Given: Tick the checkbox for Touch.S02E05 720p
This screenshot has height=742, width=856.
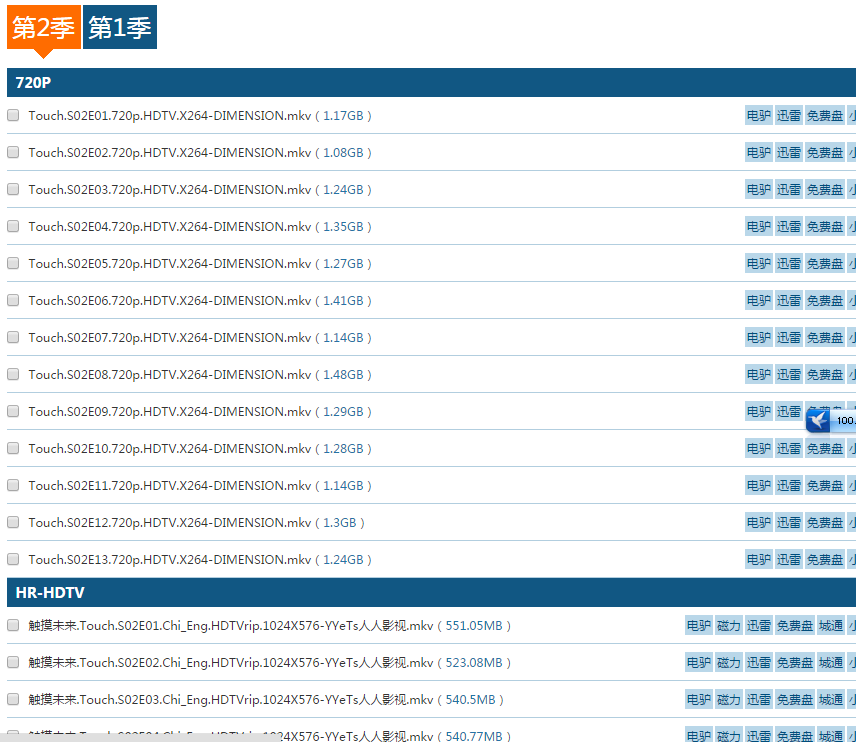Looking at the screenshot, I should point(13,263).
